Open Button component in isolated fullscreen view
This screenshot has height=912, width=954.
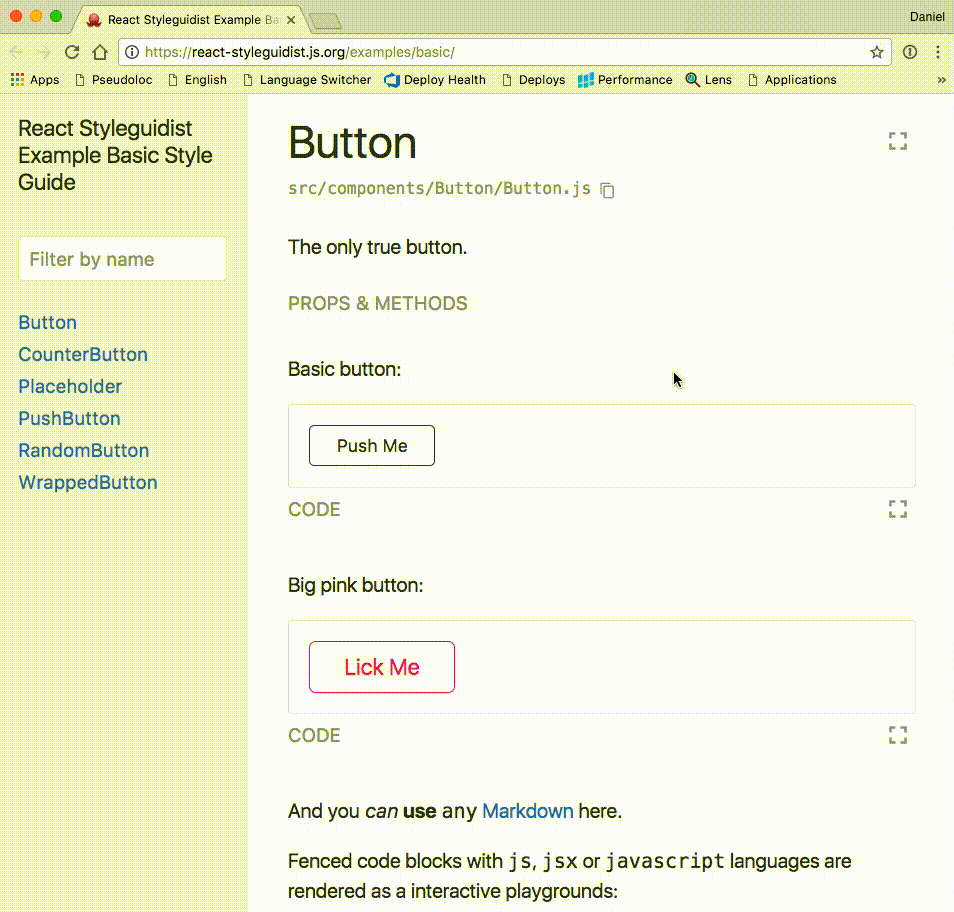point(897,141)
